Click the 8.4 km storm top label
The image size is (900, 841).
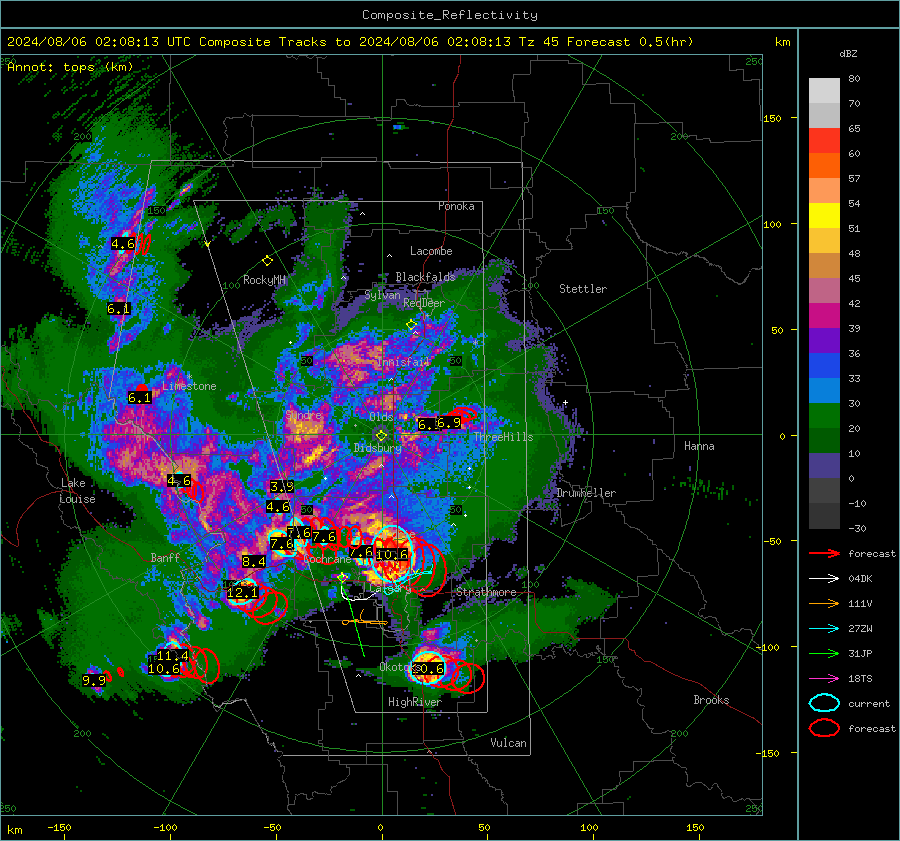click(254, 561)
